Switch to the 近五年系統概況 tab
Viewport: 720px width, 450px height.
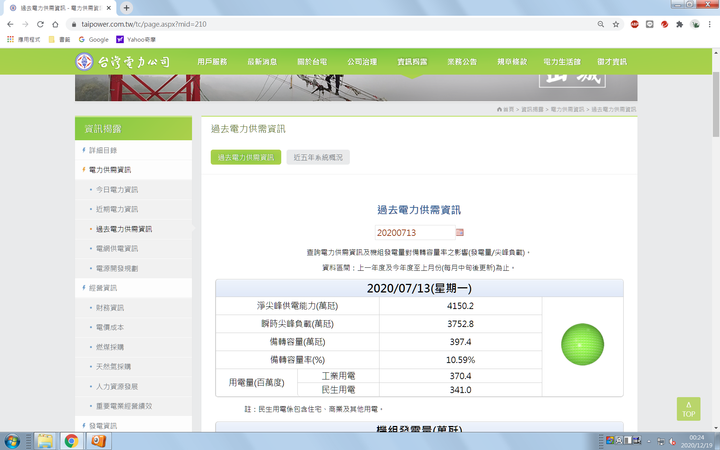[x=318, y=157]
